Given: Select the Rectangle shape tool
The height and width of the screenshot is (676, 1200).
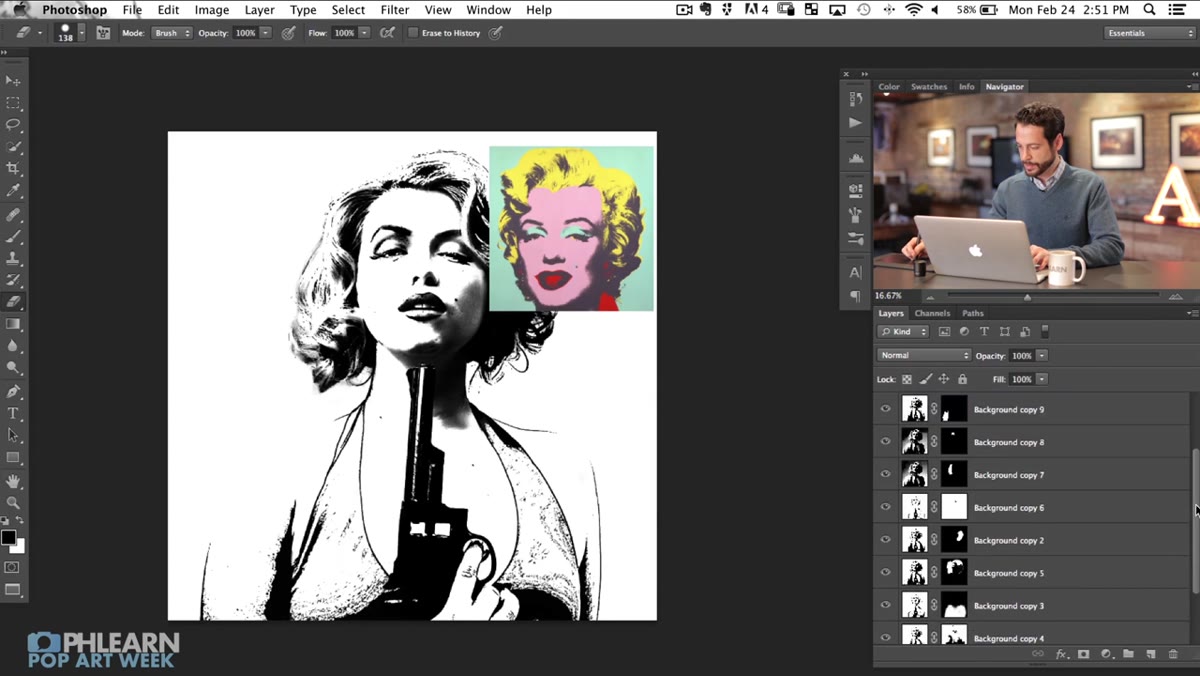Looking at the screenshot, I should pyautogui.click(x=13, y=458).
